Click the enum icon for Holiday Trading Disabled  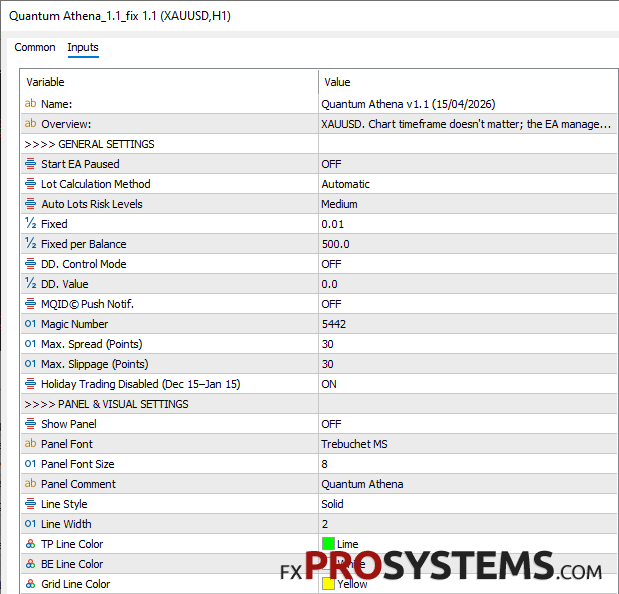30,384
